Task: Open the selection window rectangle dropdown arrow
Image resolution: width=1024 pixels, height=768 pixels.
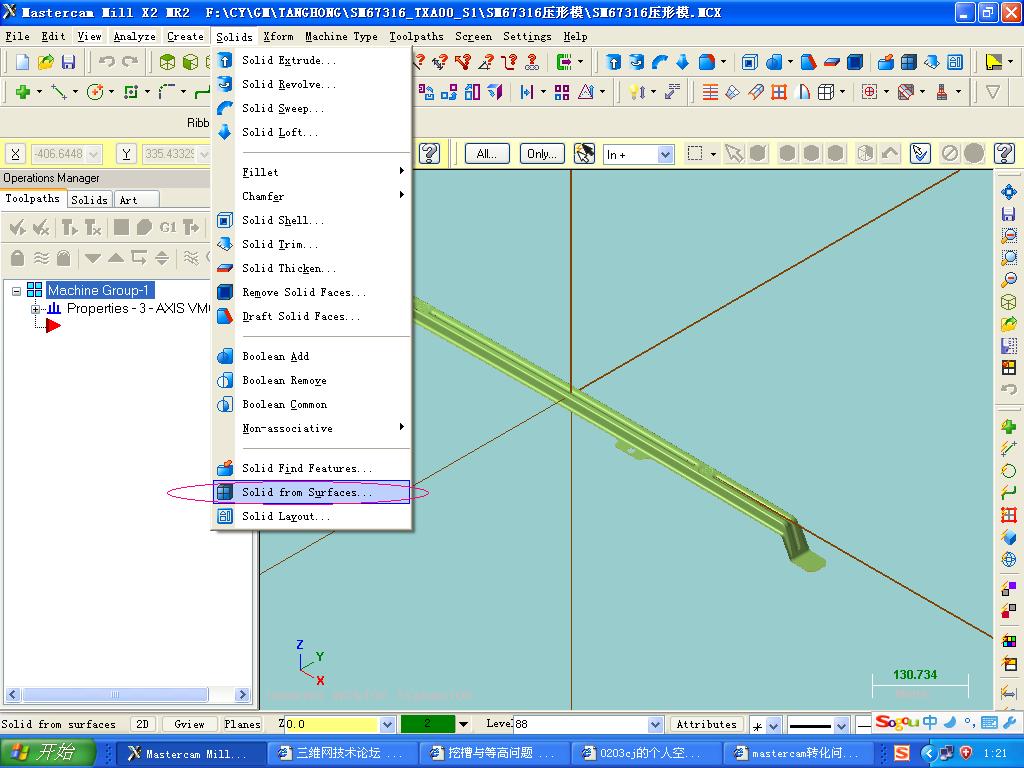Action: coord(713,154)
